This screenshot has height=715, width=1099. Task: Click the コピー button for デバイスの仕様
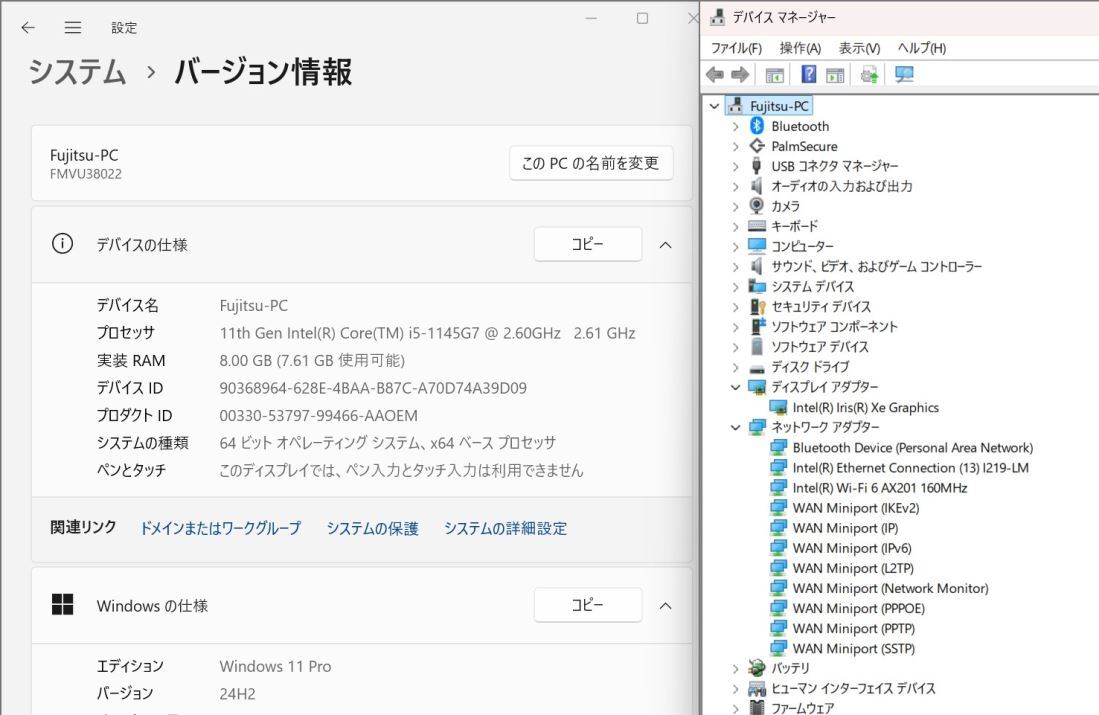587,244
